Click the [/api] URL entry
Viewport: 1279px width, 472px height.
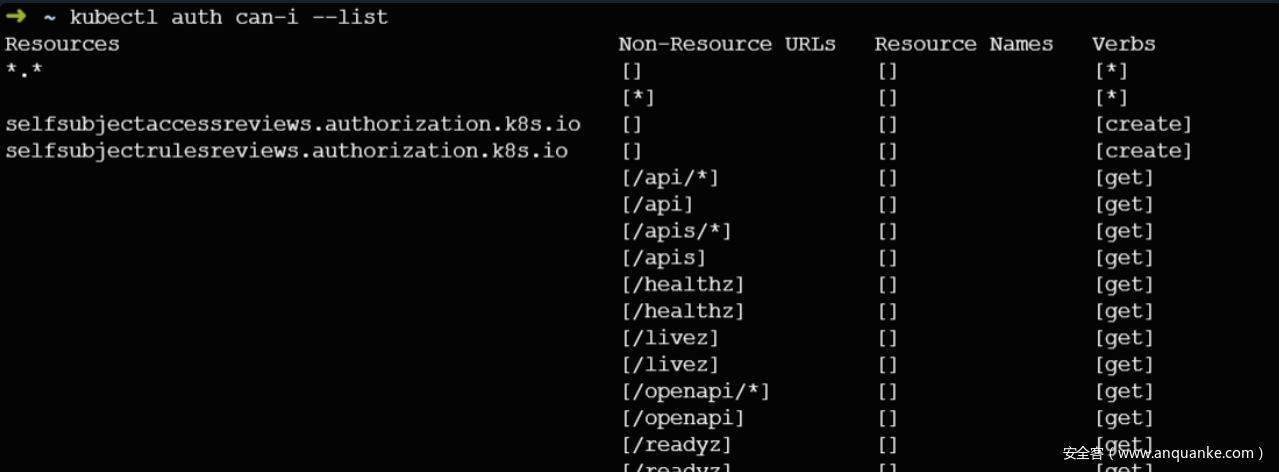(656, 205)
